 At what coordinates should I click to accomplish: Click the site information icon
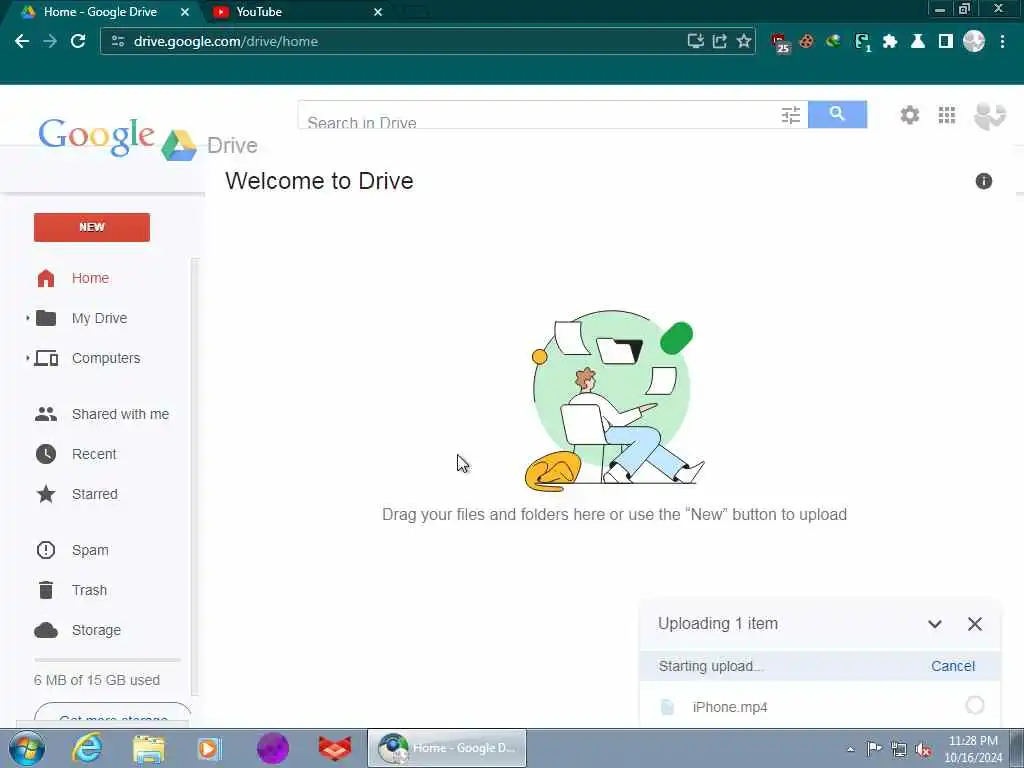[118, 41]
